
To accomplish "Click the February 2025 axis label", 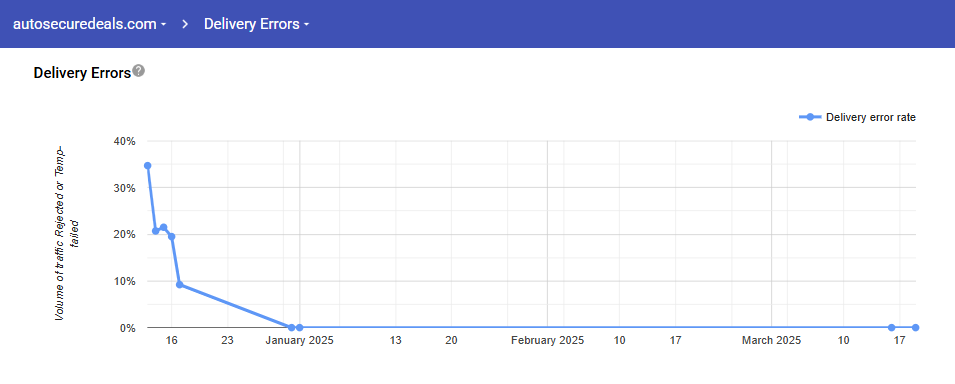I will (x=548, y=341).
